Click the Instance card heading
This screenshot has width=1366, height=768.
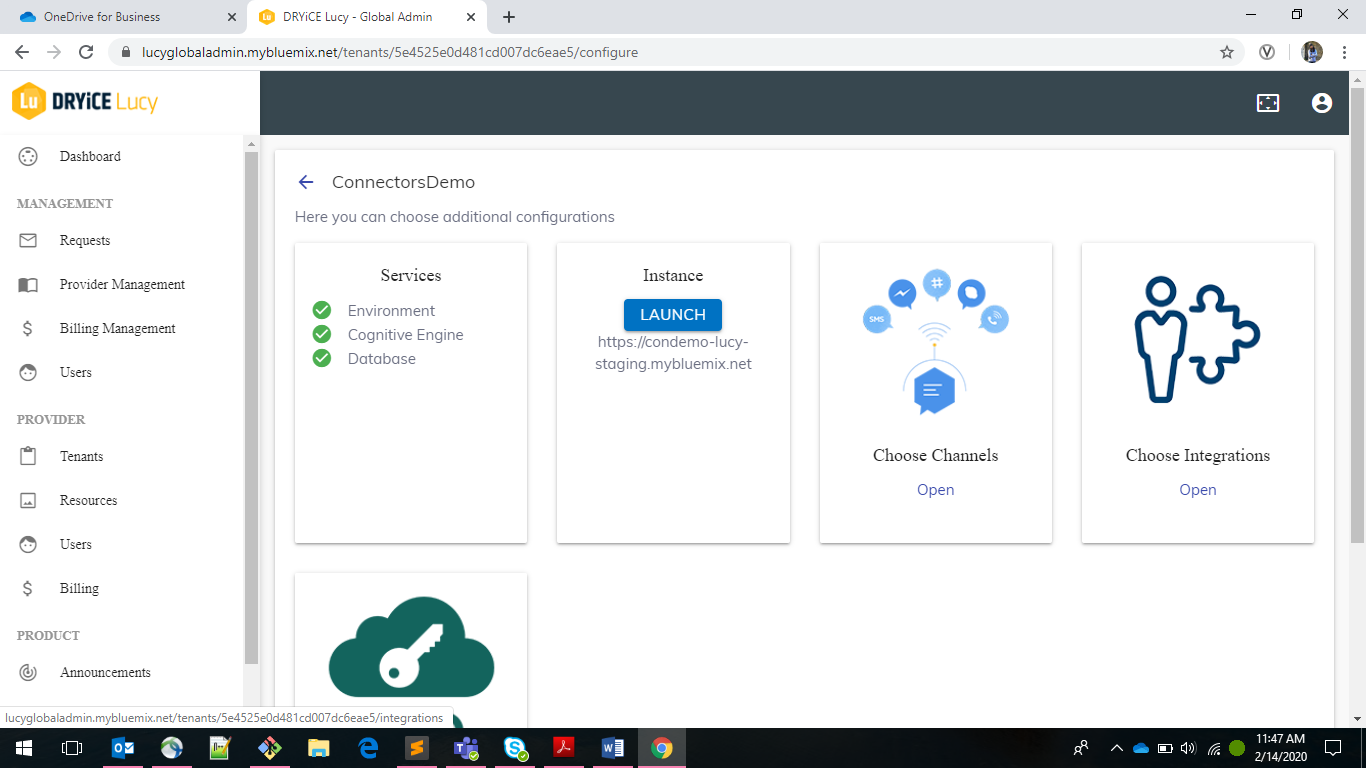click(x=673, y=275)
